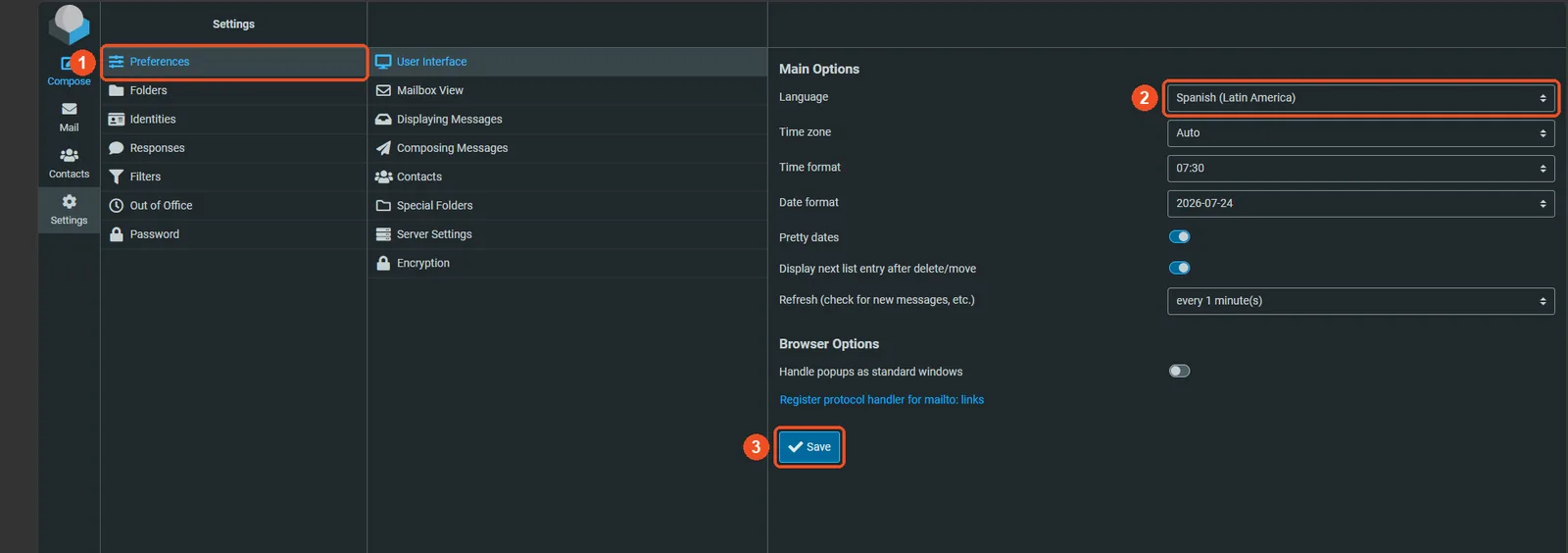Click the Main Options heading
The height and width of the screenshot is (553, 1568).
(818, 69)
